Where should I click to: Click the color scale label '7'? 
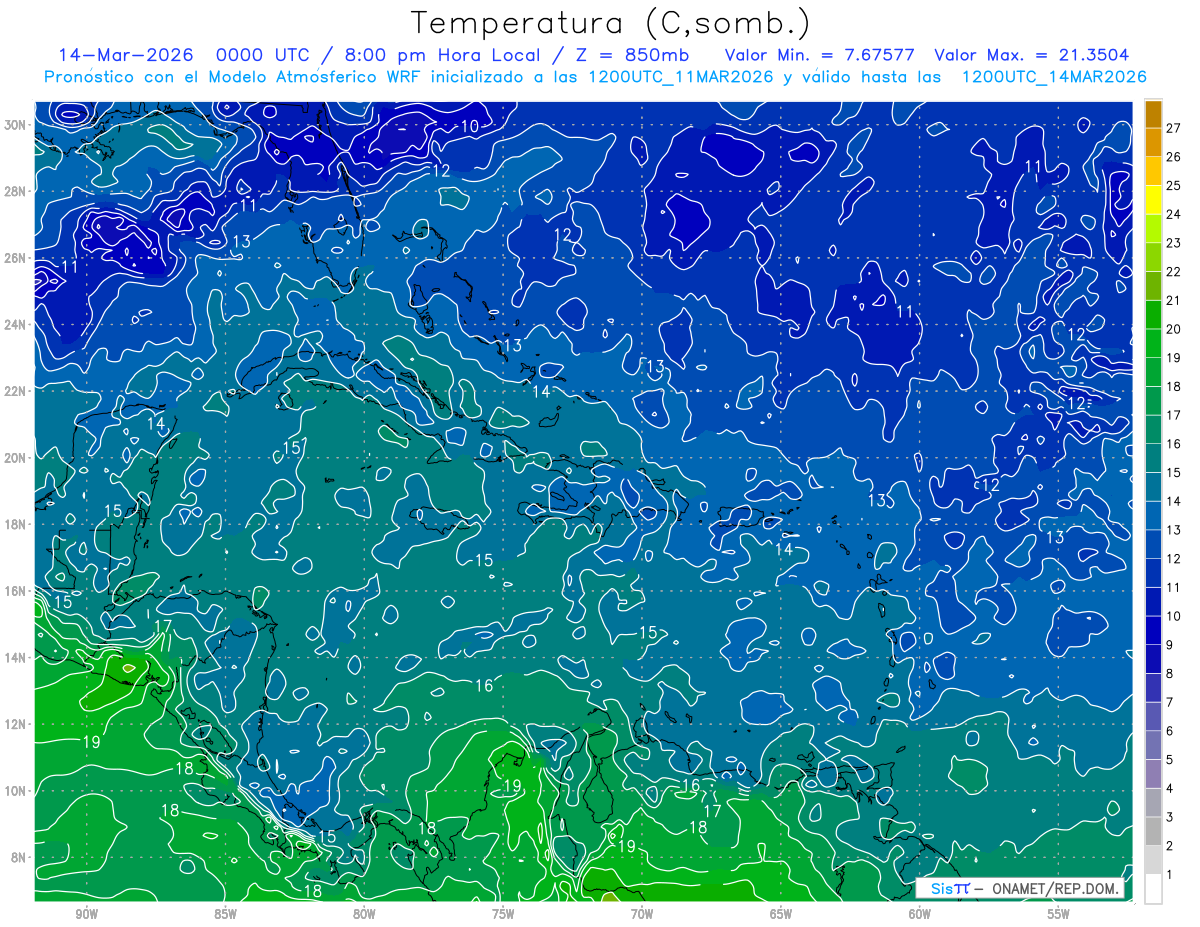pos(1170,702)
